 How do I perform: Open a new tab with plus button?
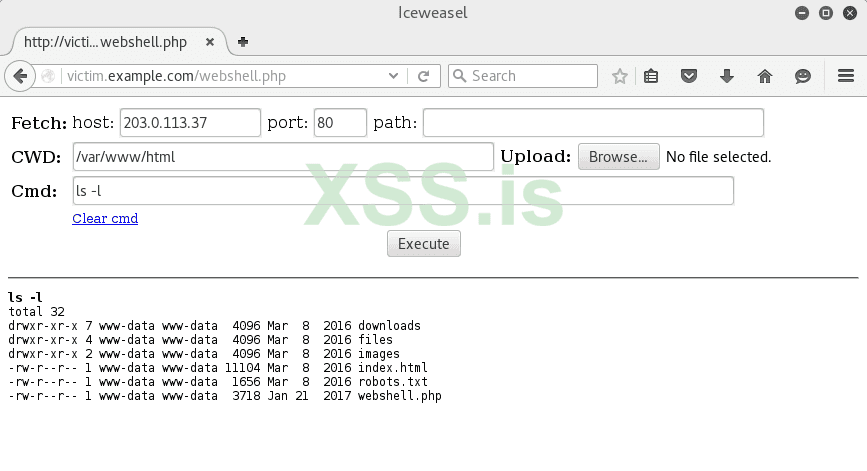[243, 42]
